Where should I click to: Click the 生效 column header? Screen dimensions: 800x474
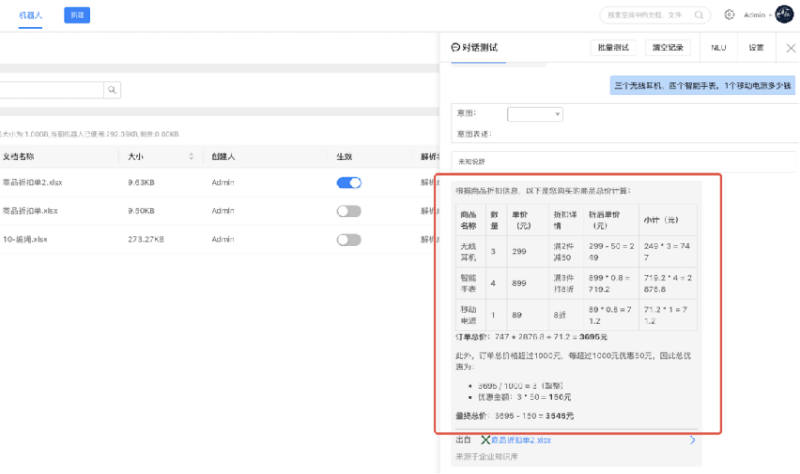344,157
